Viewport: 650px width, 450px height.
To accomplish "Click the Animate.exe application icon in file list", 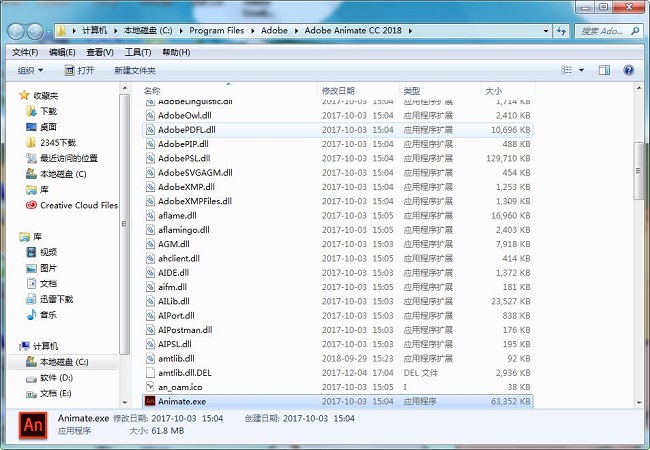I will point(149,401).
